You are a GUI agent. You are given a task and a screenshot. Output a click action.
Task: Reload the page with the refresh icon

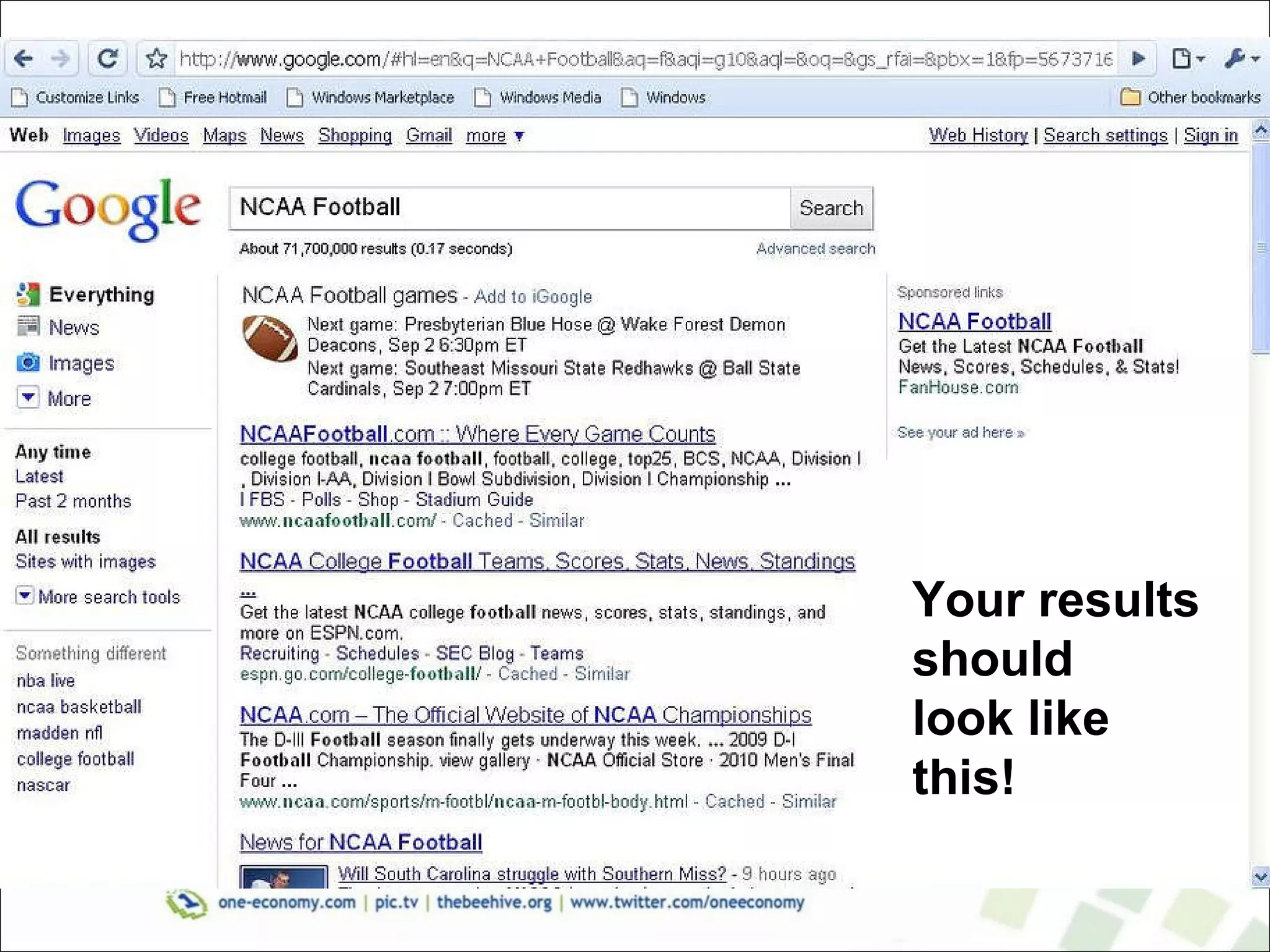pos(108,59)
